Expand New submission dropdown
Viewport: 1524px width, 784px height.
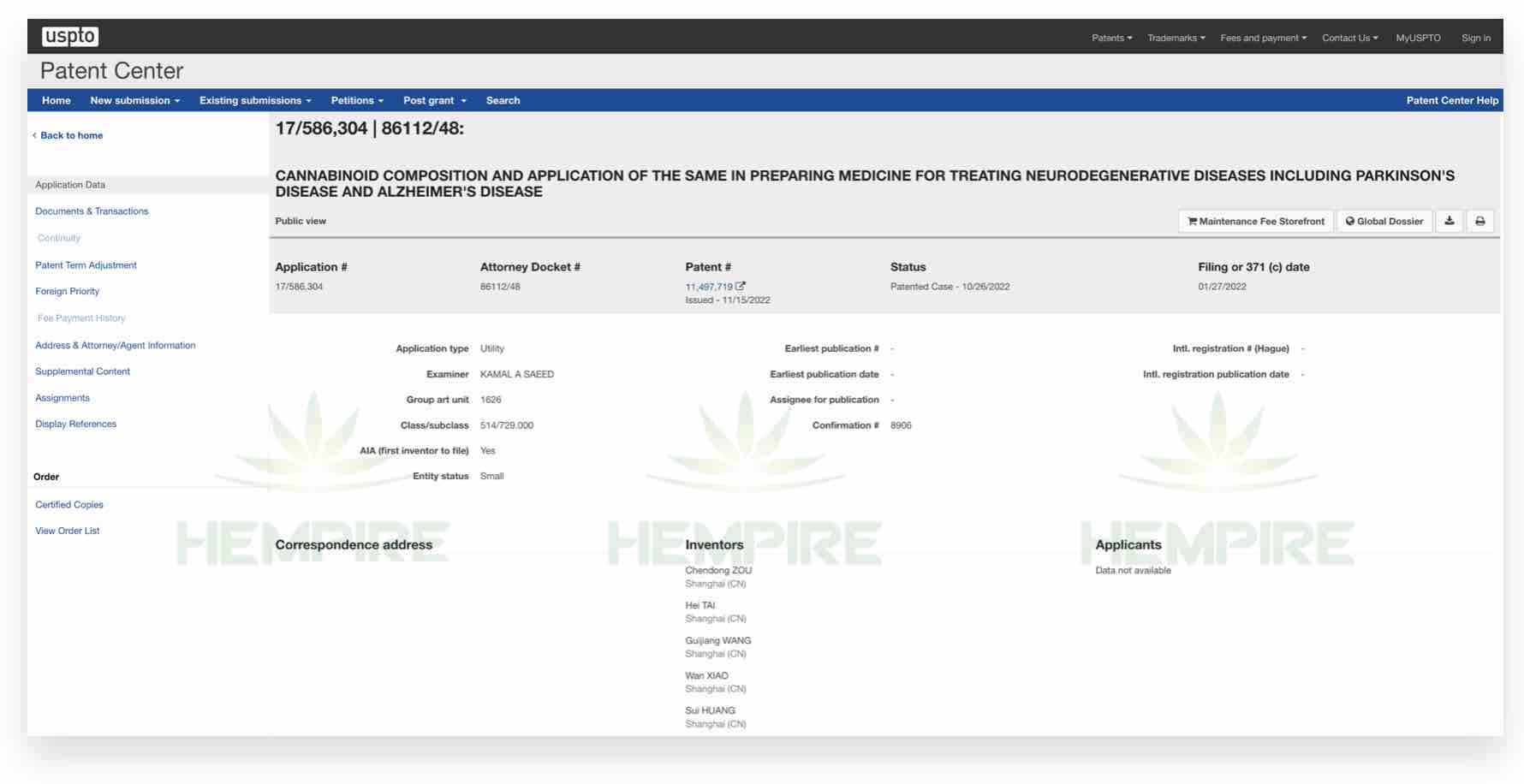[135, 100]
